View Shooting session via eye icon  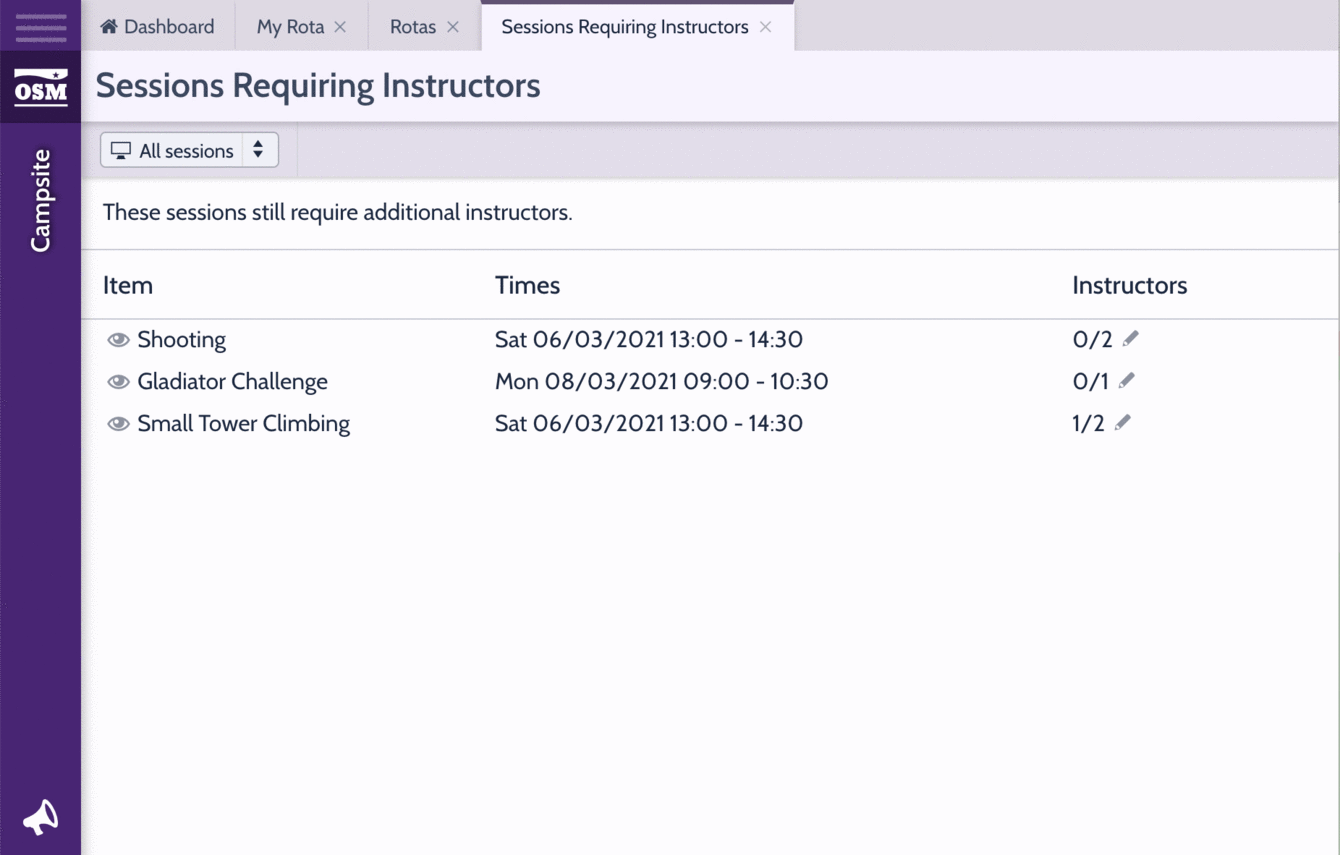click(x=118, y=340)
